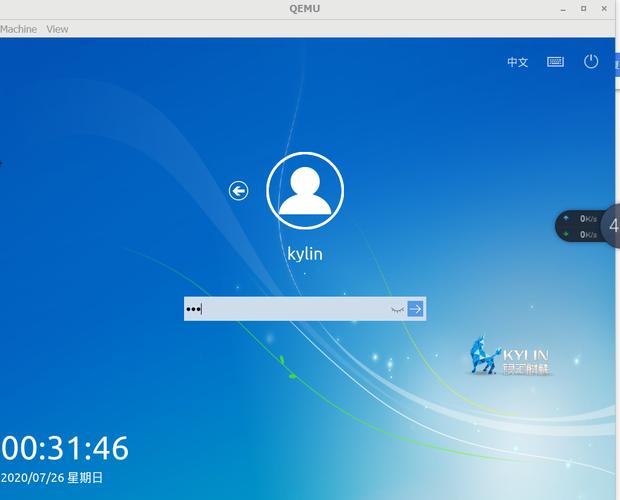Close the QEMU window
Screen dimensions: 620x500
(604, 9)
